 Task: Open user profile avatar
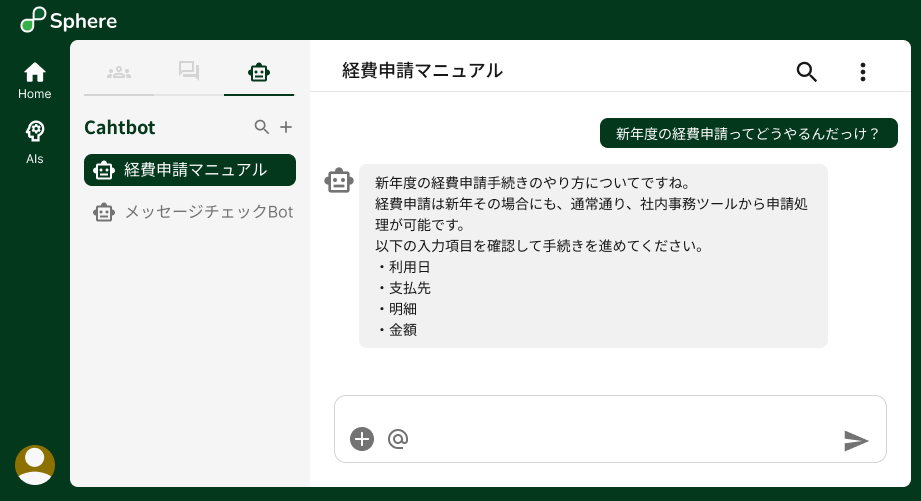[x=35, y=465]
